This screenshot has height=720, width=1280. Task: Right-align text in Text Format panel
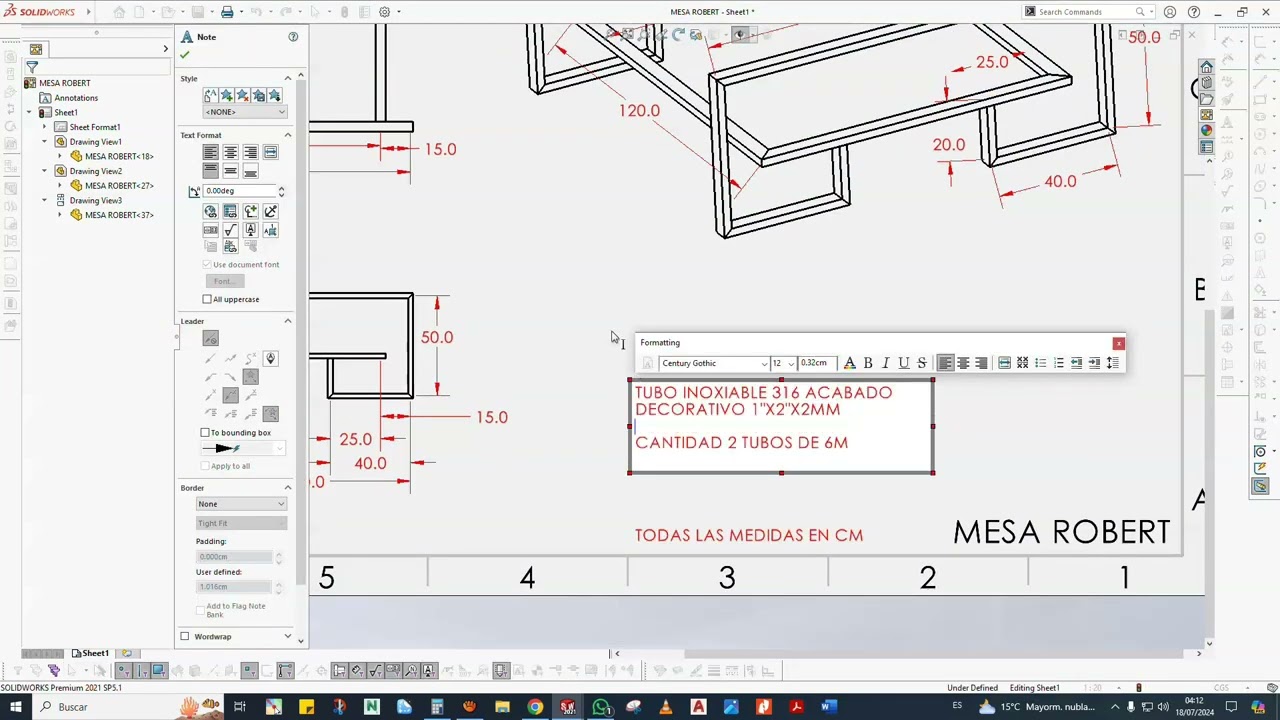coord(251,152)
